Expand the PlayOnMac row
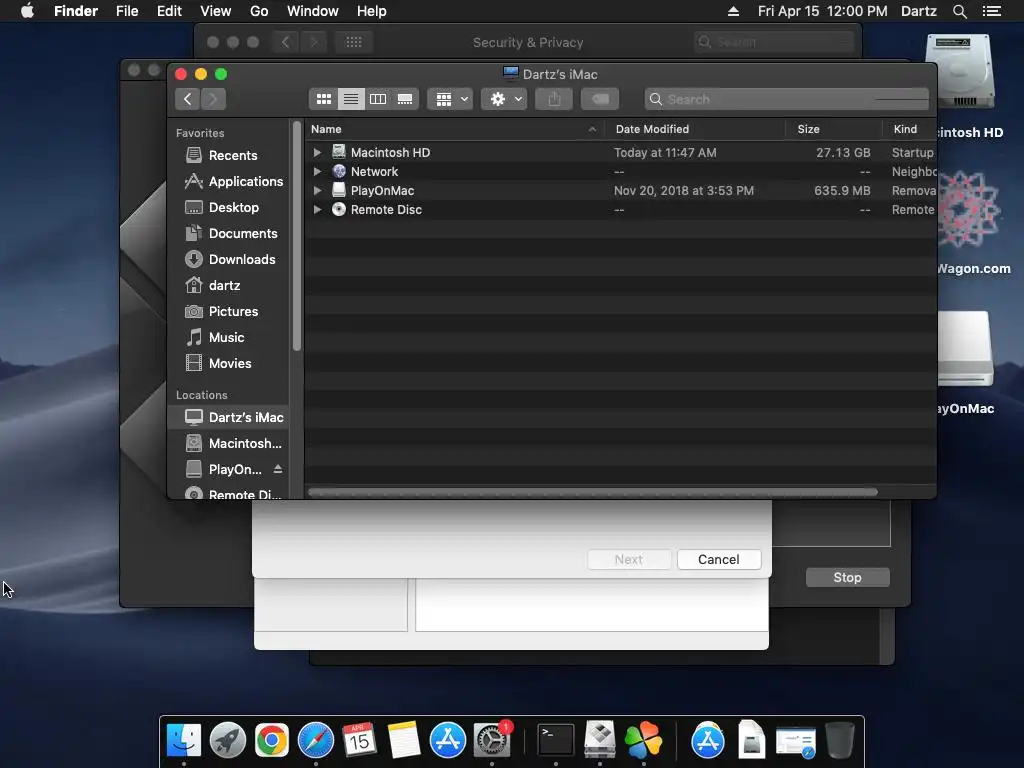1024x768 pixels. coord(317,191)
